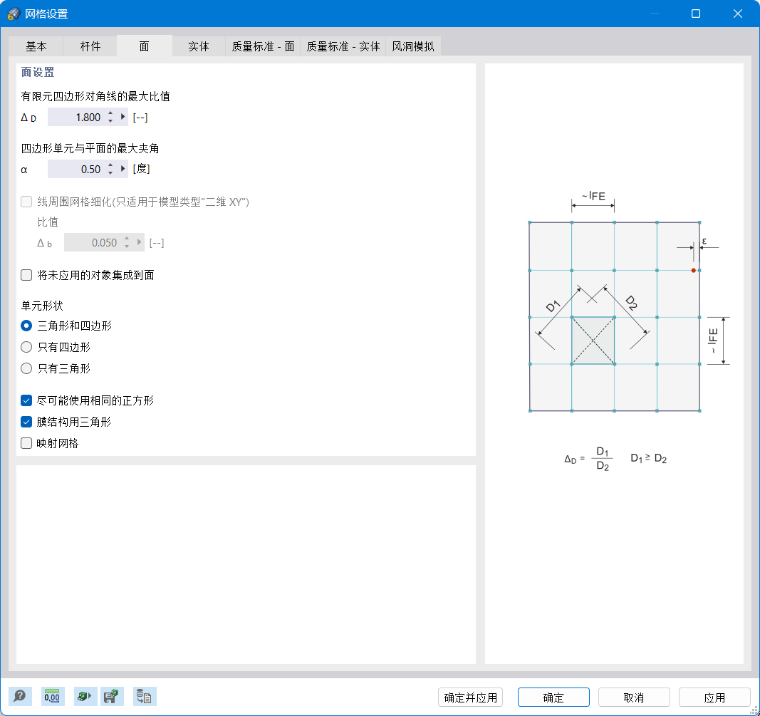Enable 映射网格 checkbox
This screenshot has width=760, height=716.
pos(26,443)
